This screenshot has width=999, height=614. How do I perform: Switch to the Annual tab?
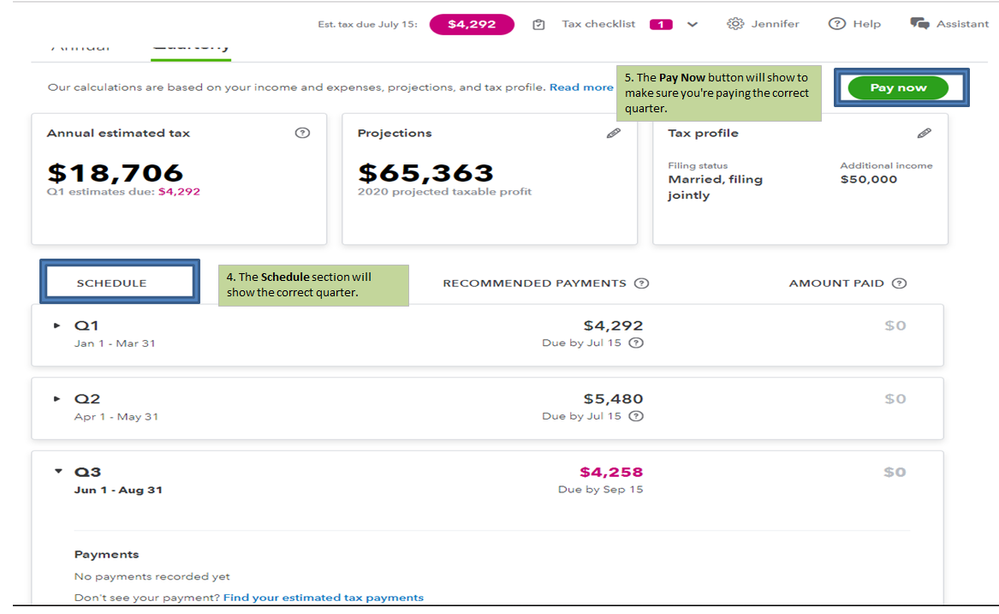[82, 46]
